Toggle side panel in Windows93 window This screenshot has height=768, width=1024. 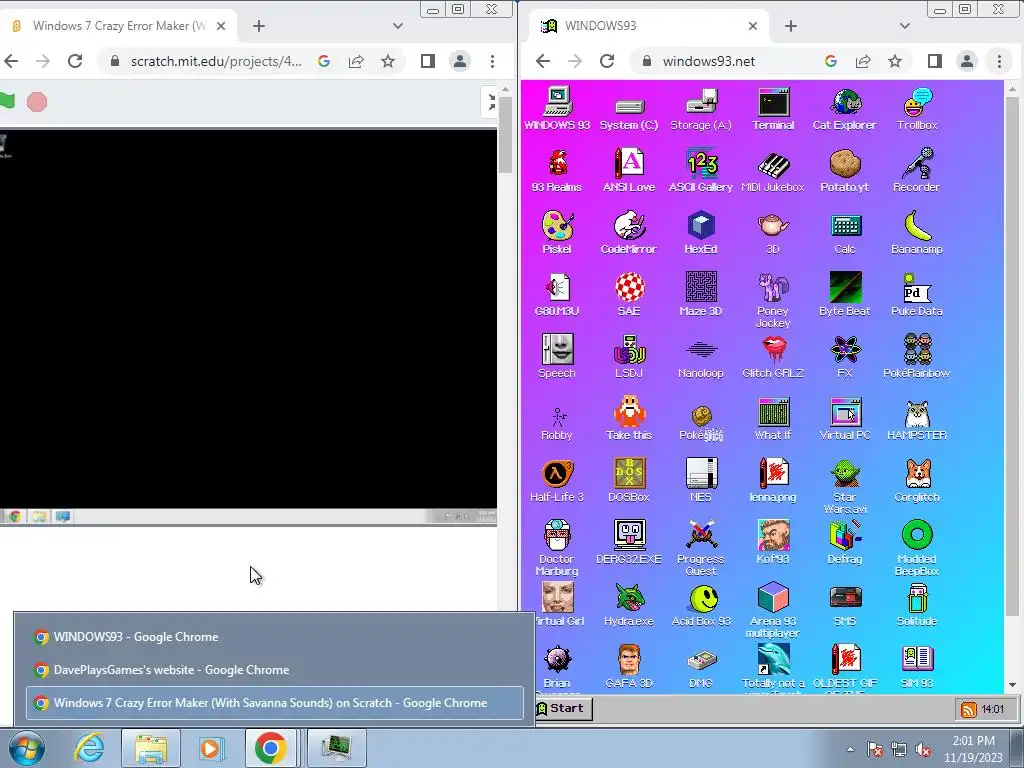click(935, 61)
